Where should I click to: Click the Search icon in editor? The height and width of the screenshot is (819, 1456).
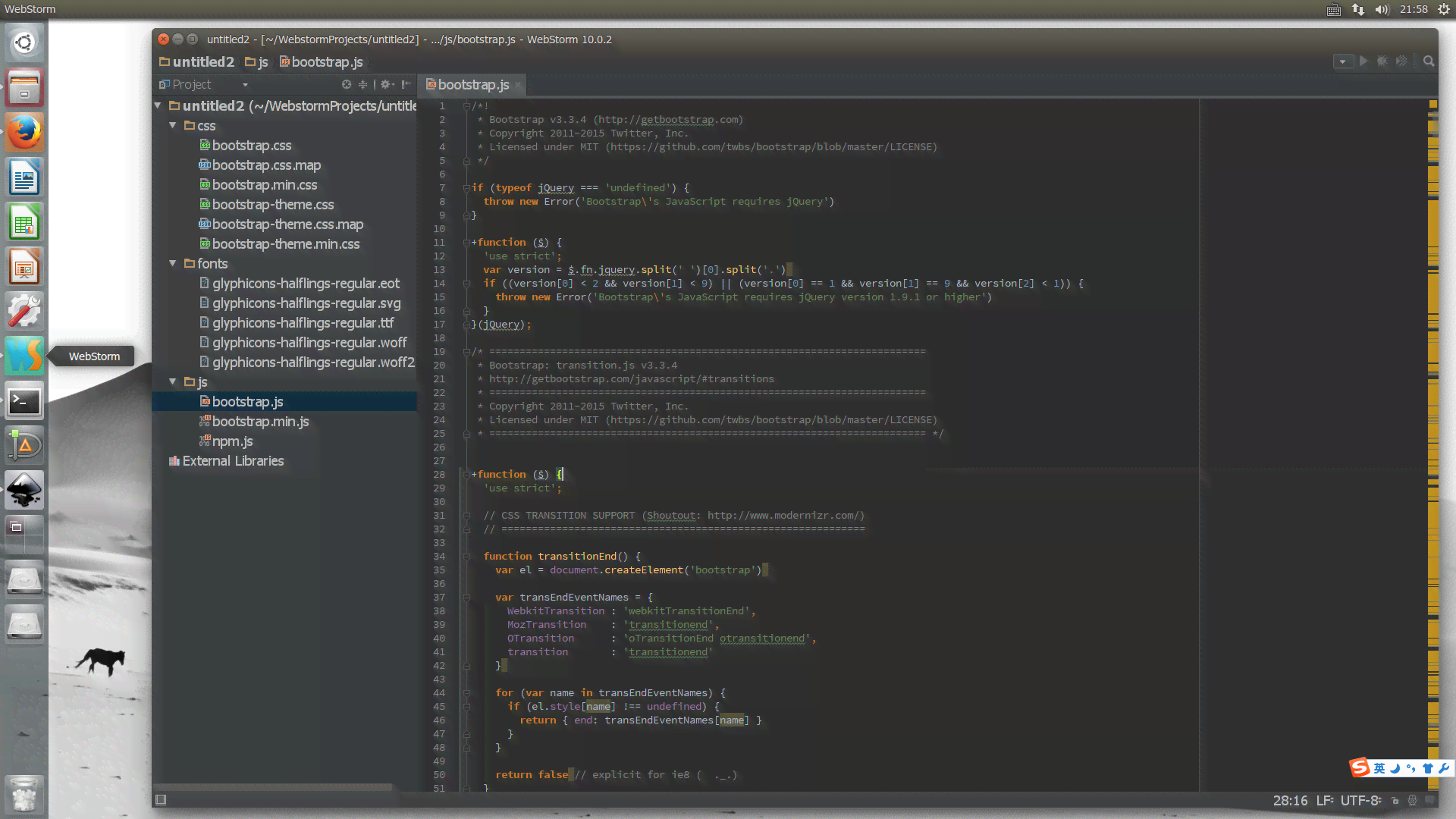pyautogui.click(x=1431, y=61)
